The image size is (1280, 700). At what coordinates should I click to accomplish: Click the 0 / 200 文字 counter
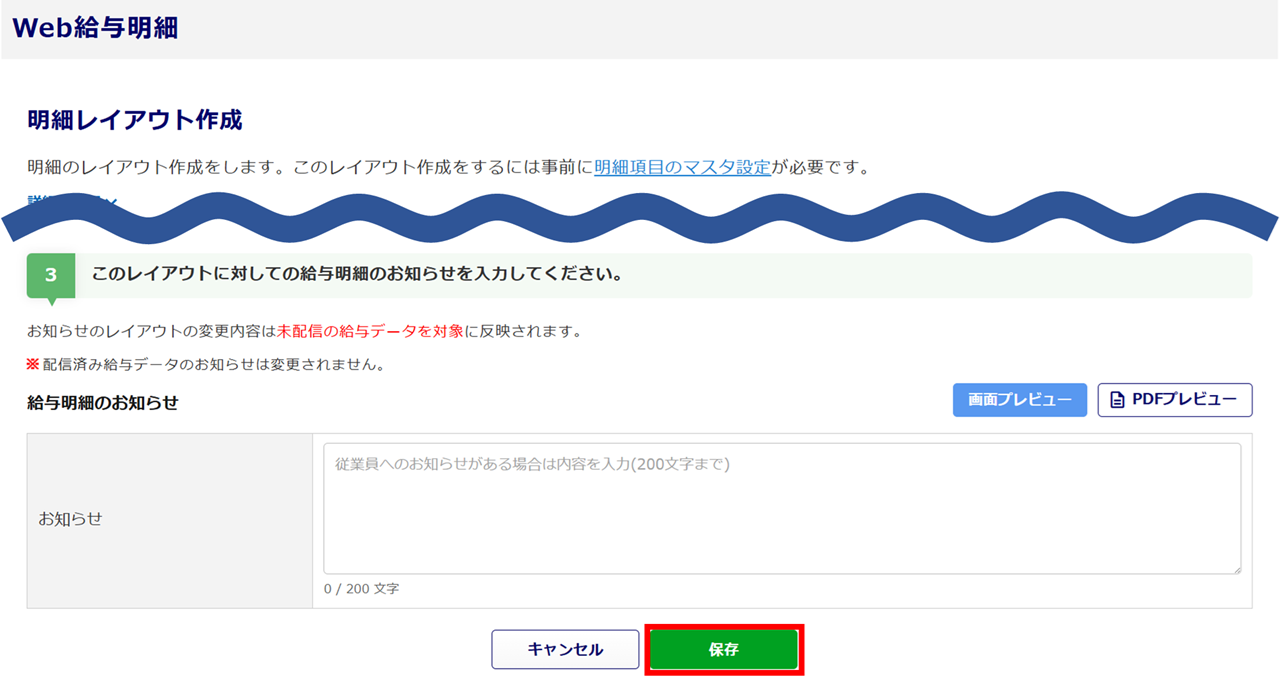pyautogui.click(x=361, y=589)
